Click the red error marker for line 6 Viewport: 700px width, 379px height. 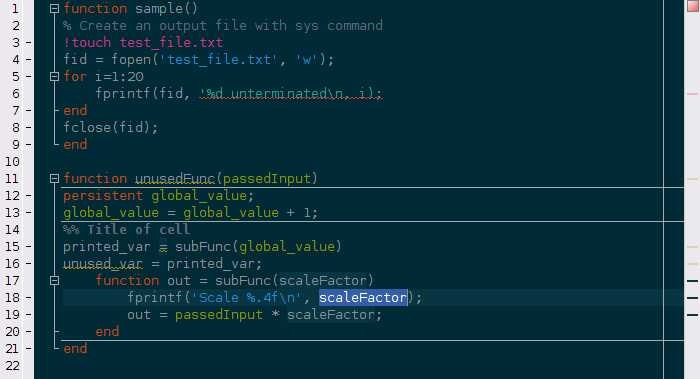click(692, 94)
